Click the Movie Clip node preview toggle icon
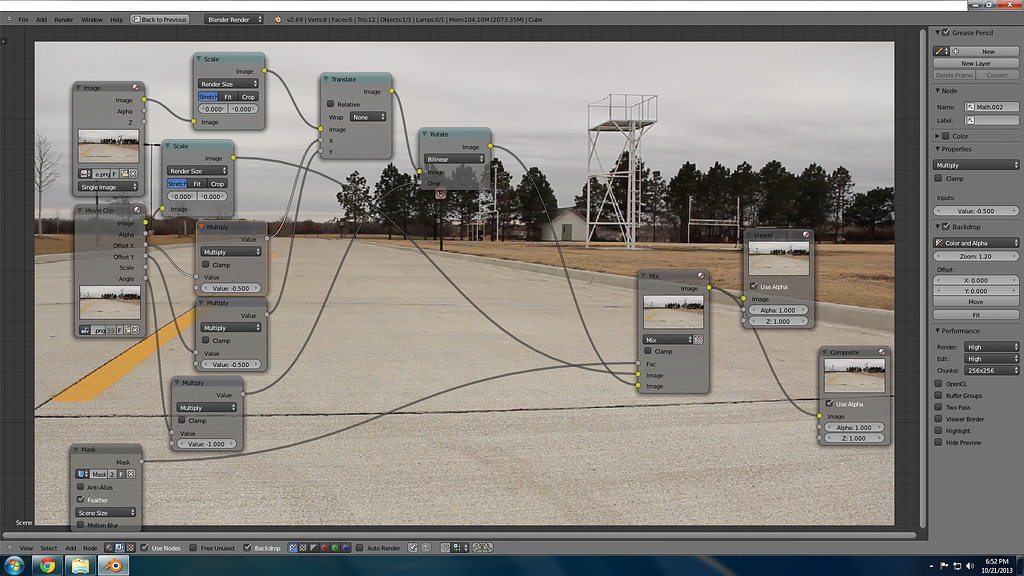 coord(137,210)
